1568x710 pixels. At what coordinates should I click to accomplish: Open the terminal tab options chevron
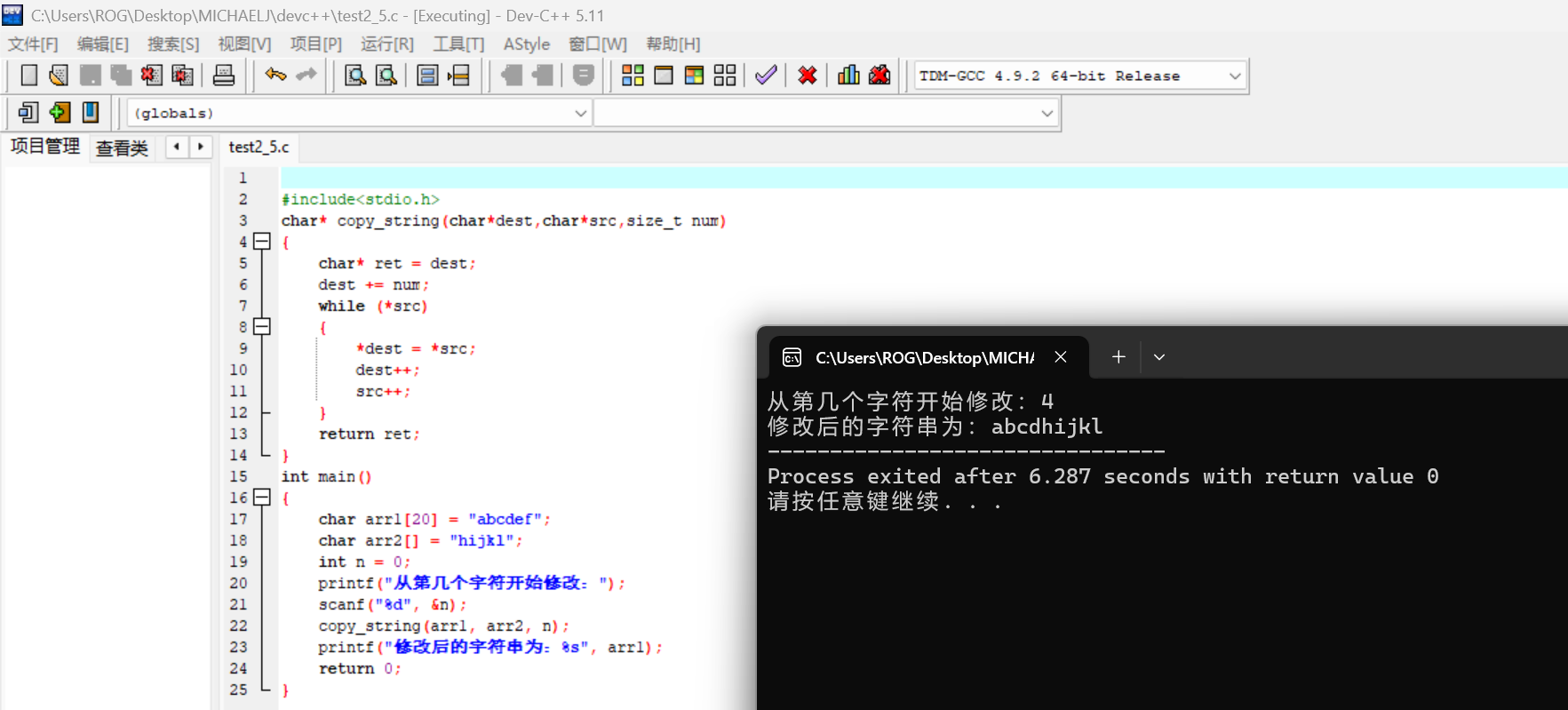click(x=1158, y=357)
